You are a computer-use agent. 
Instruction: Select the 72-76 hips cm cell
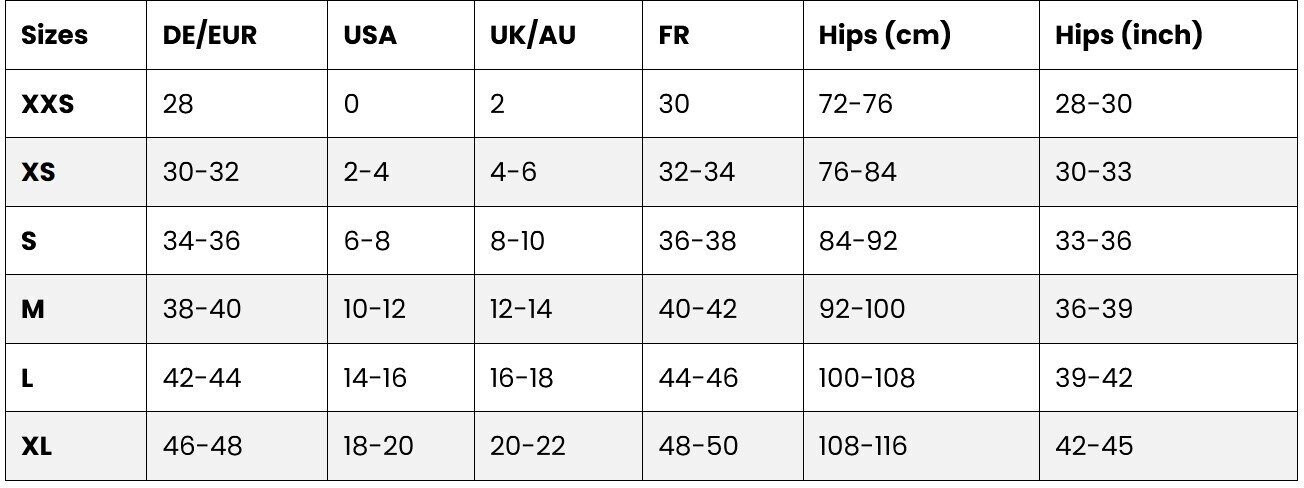click(855, 104)
